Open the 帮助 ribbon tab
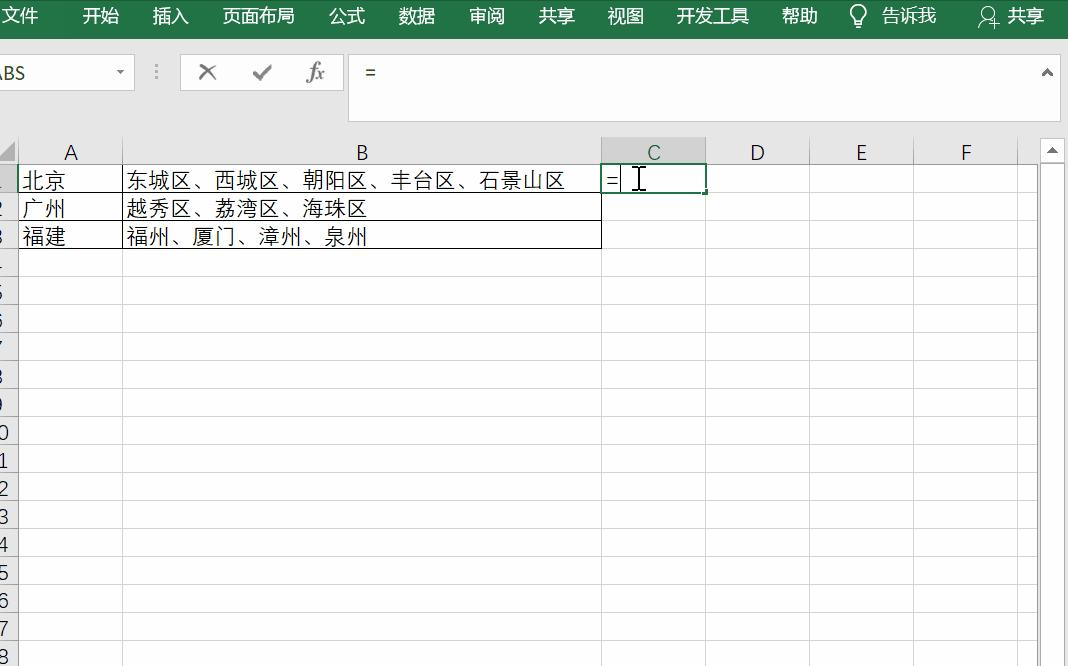Image resolution: width=1068 pixels, height=666 pixels. (x=800, y=16)
